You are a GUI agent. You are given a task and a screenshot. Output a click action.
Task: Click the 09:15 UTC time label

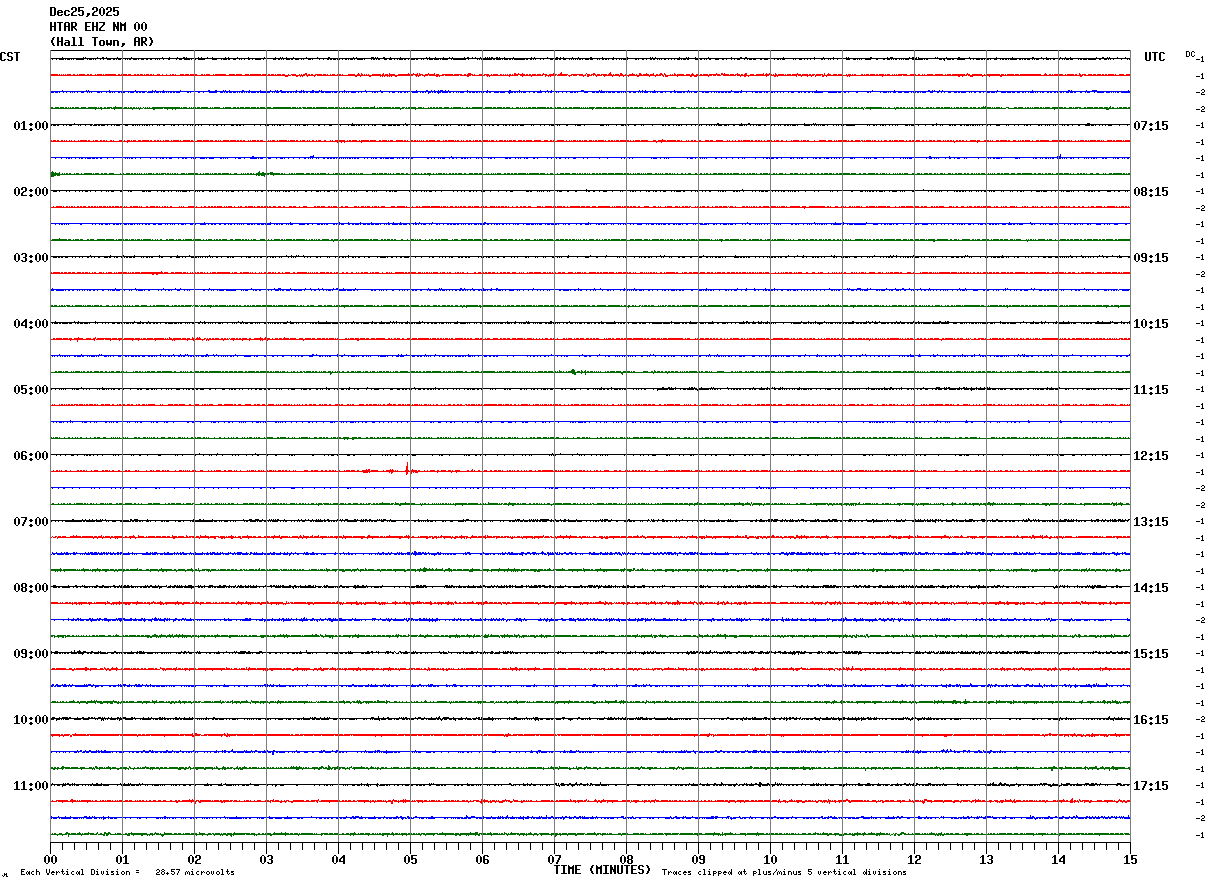pos(1150,257)
